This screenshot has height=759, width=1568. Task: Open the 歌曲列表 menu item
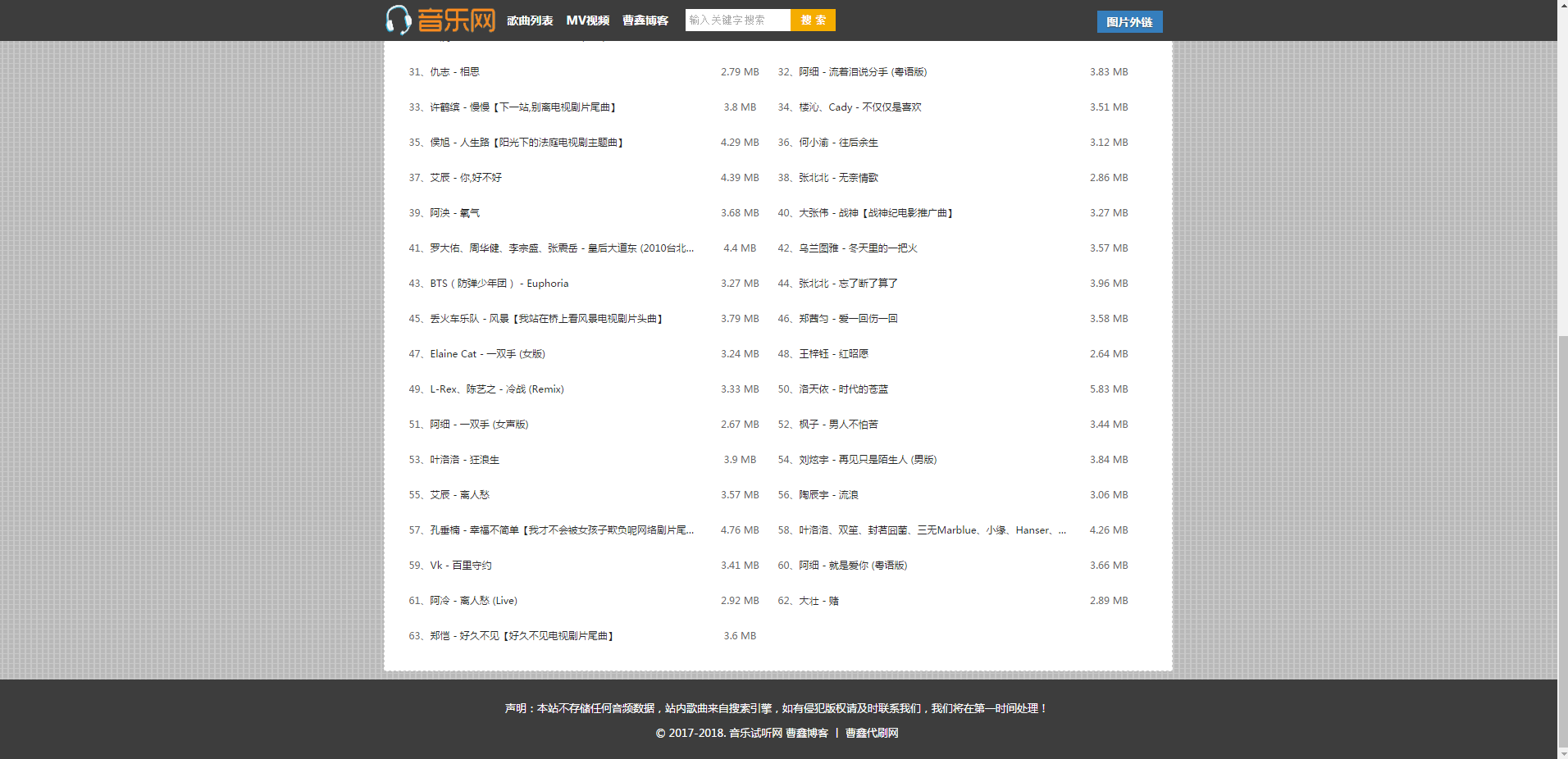(x=530, y=20)
